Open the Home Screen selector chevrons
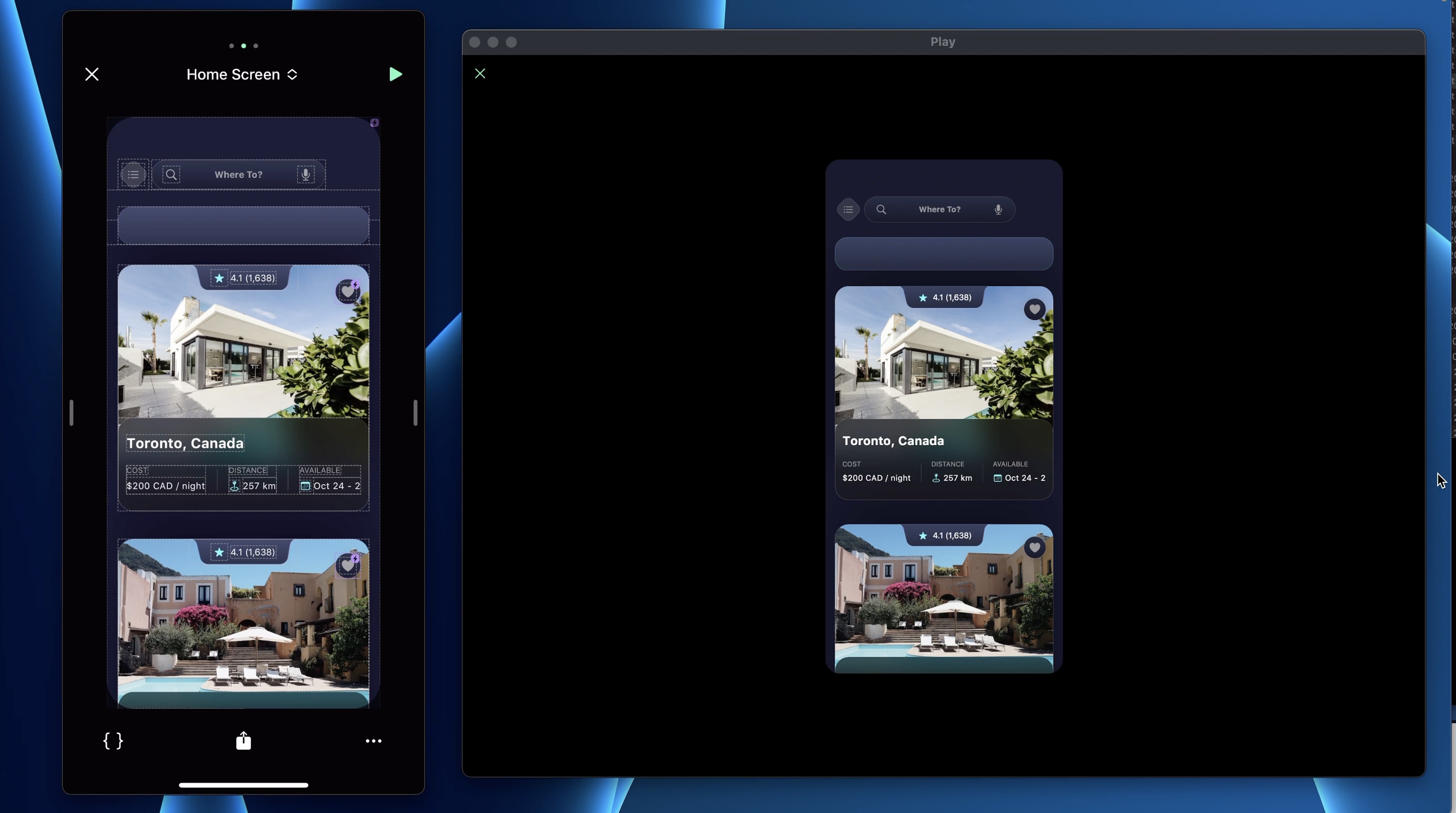The image size is (1456, 813). [292, 74]
